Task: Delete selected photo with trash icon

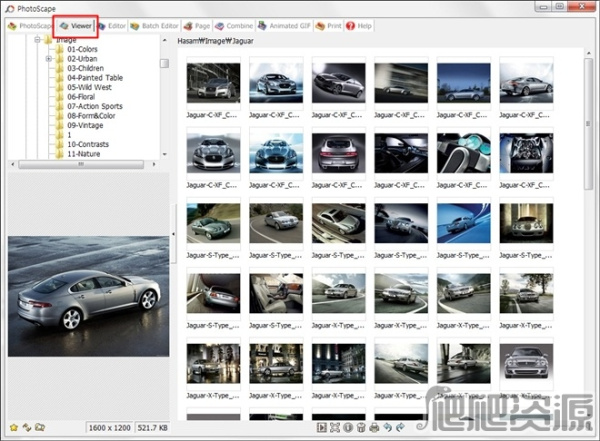Action: [359, 428]
